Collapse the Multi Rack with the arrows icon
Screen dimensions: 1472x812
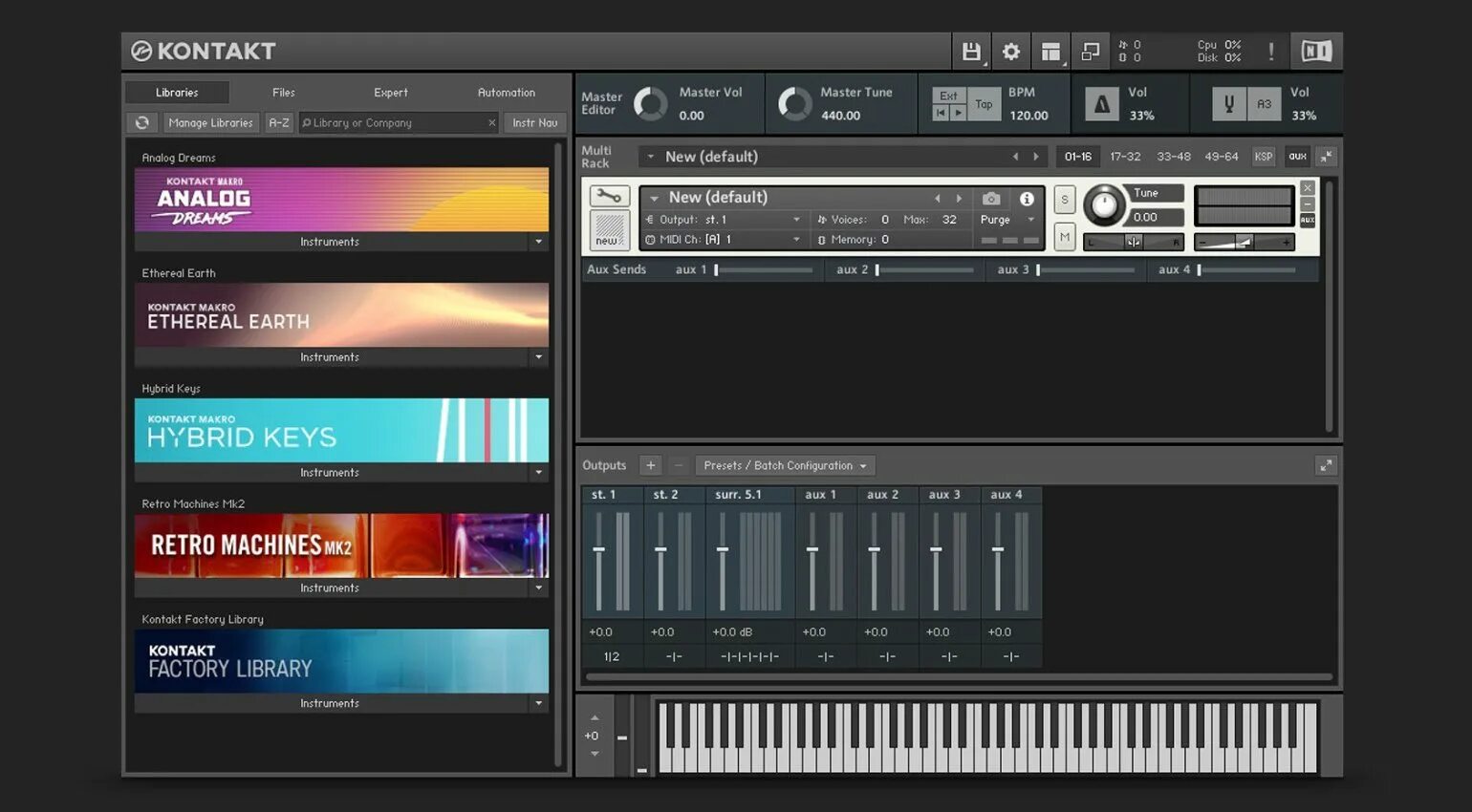[x=1326, y=157]
